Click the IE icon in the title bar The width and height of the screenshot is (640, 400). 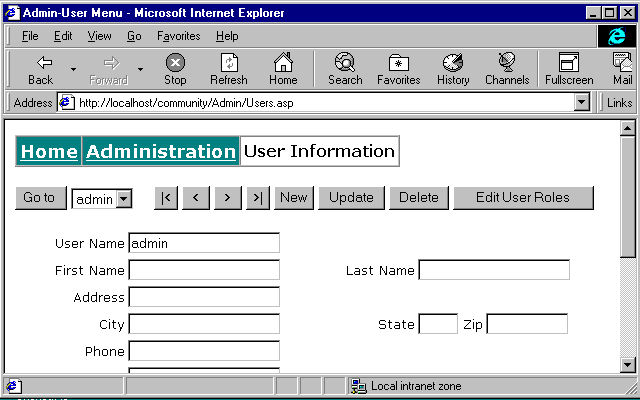tap(12, 13)
